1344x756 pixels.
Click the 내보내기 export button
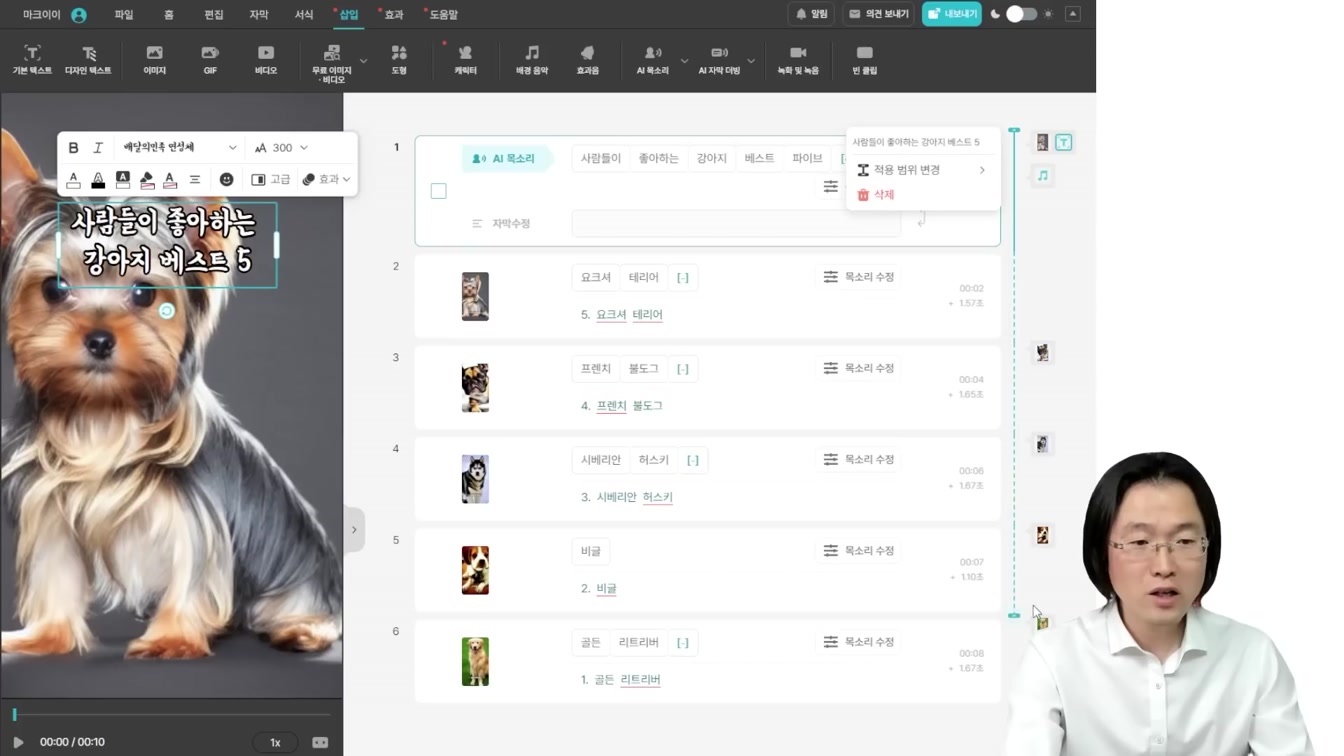951,14
